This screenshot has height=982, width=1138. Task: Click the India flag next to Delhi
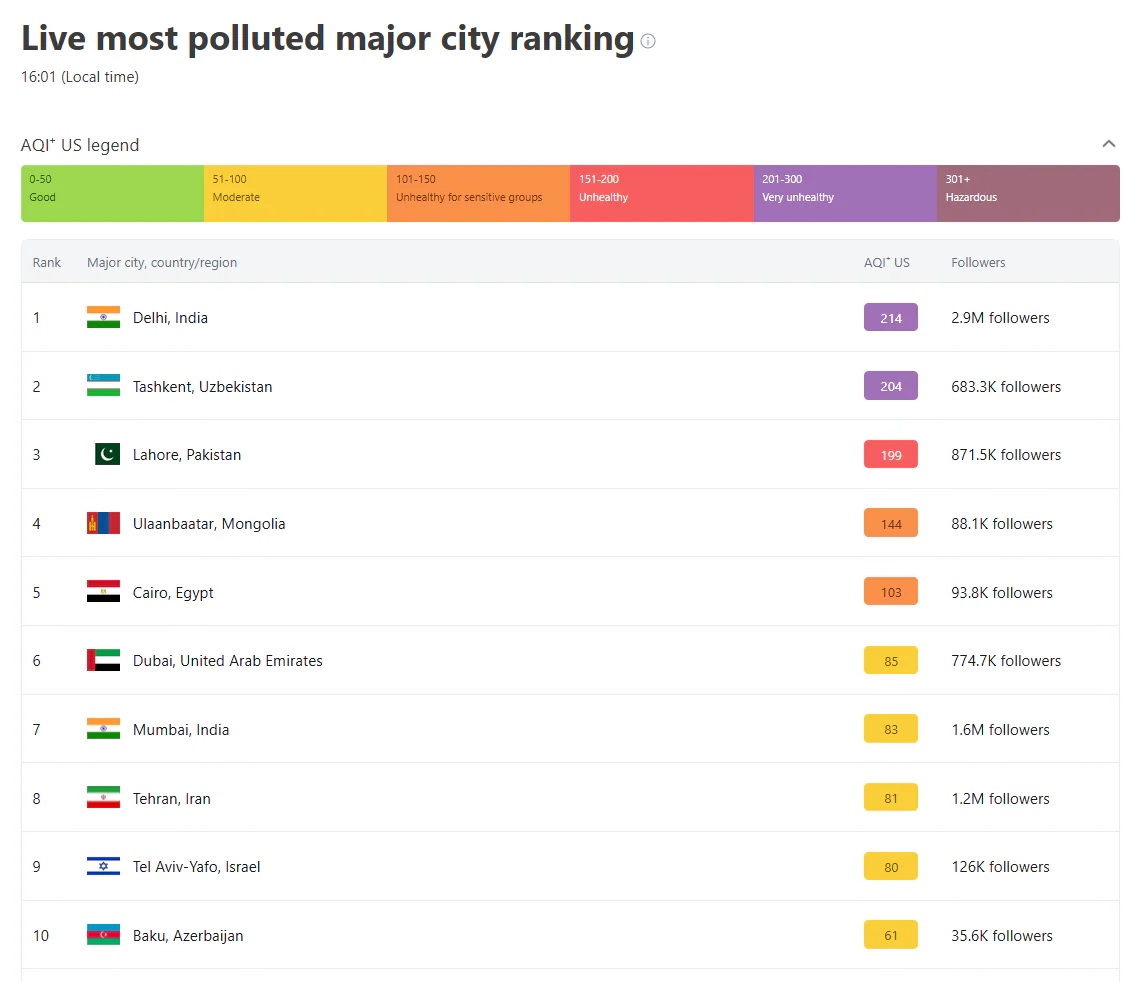click(103, 317)
